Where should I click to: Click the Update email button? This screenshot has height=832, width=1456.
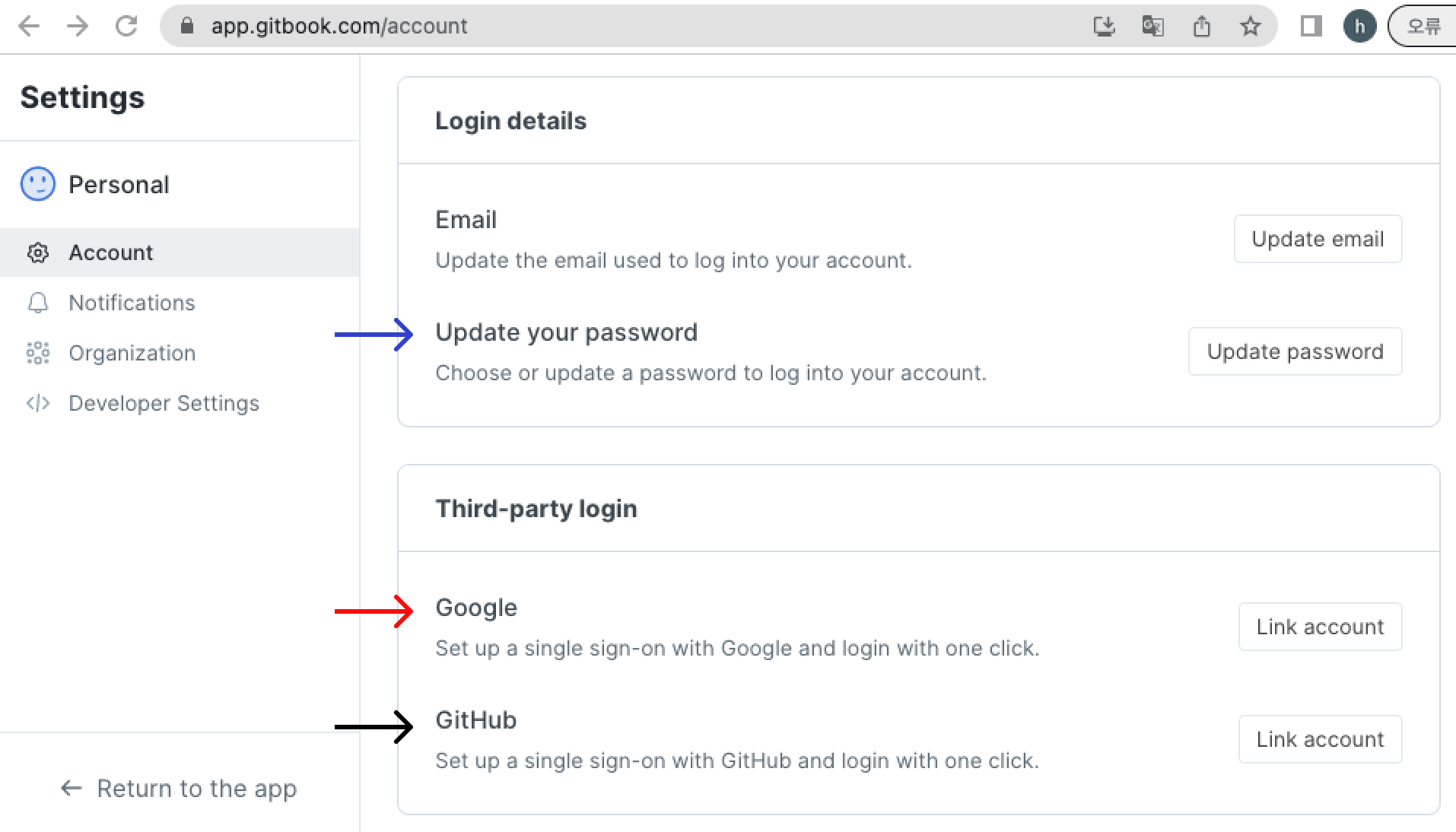coord(1318,239)
